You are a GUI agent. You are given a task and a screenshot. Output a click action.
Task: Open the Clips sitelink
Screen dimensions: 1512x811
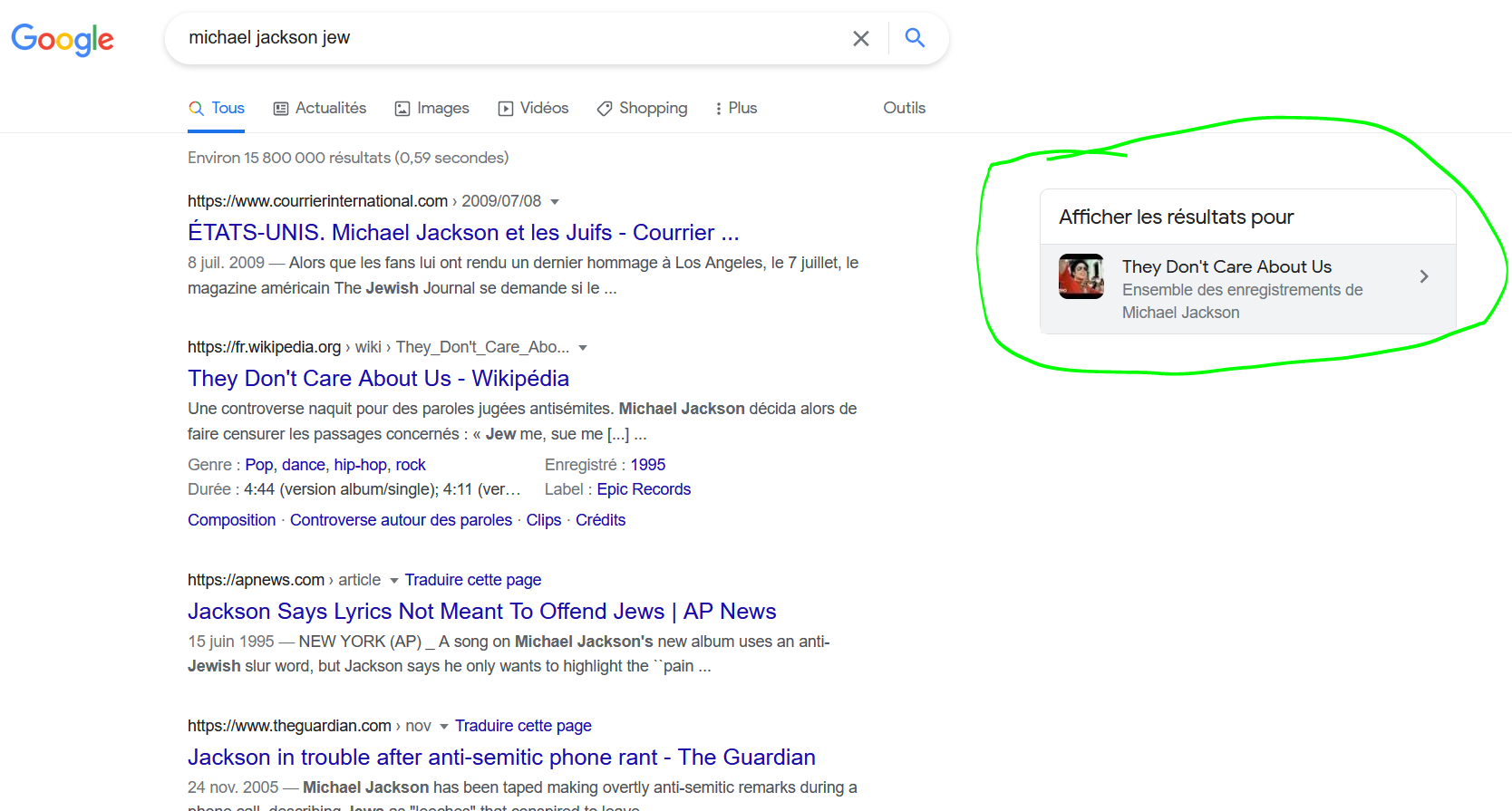click(544, 520)
